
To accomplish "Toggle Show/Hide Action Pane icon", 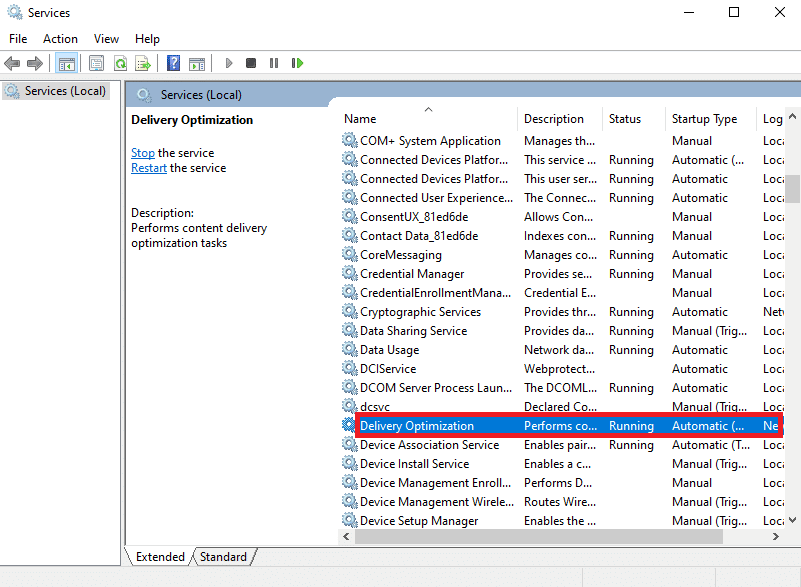I will (197, 63).
